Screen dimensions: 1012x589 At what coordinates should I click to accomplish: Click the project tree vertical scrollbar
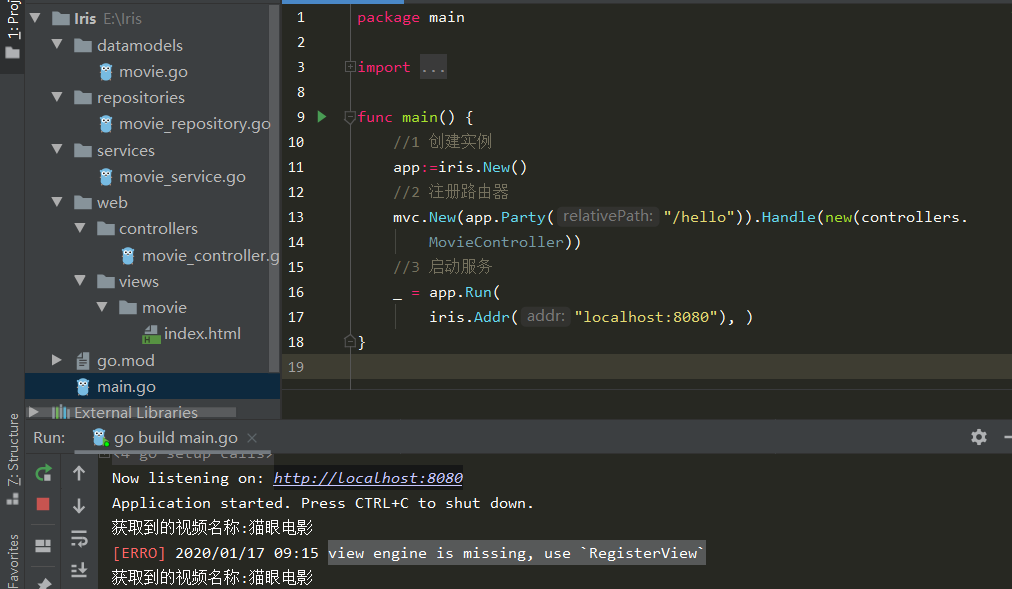(x=275, y=187)
